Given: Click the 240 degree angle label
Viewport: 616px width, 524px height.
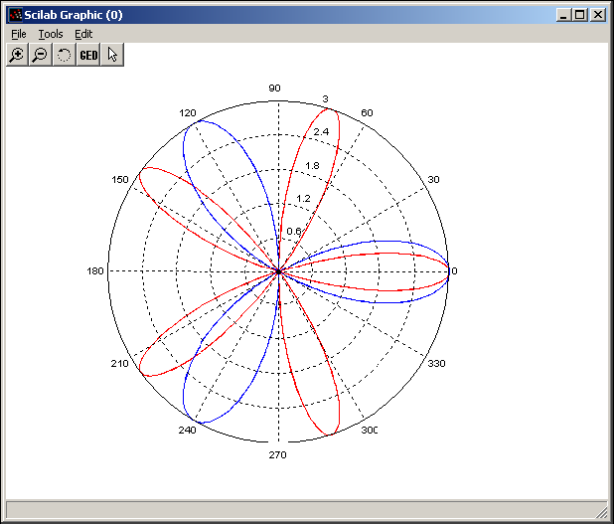Looking at the screenshot, I should click(187, 430).
